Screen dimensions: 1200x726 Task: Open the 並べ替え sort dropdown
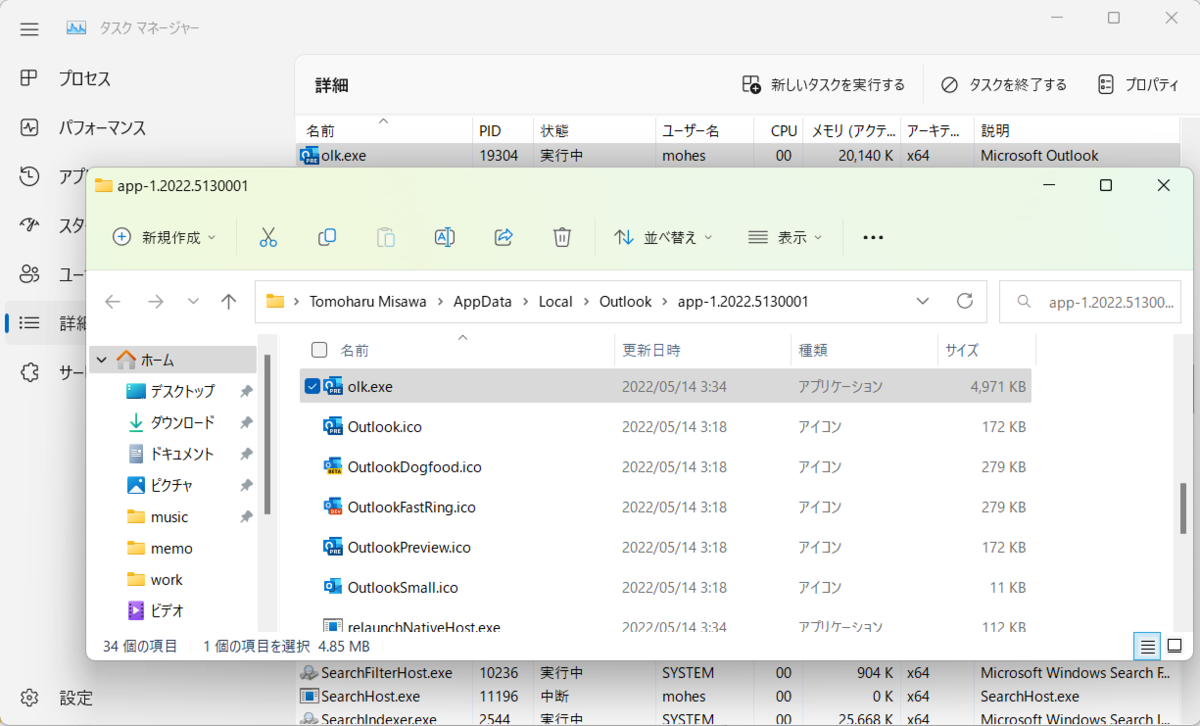tap(664, 237)
